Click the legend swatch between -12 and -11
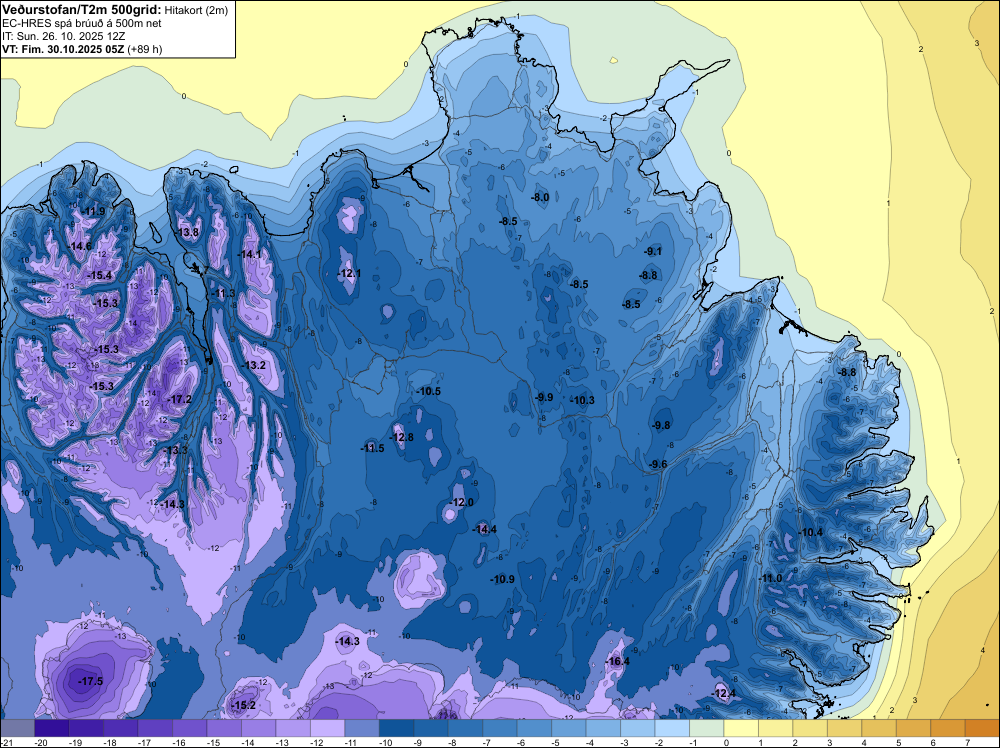The height and width of the screenshot is (748, 1000). pos(327,728)
